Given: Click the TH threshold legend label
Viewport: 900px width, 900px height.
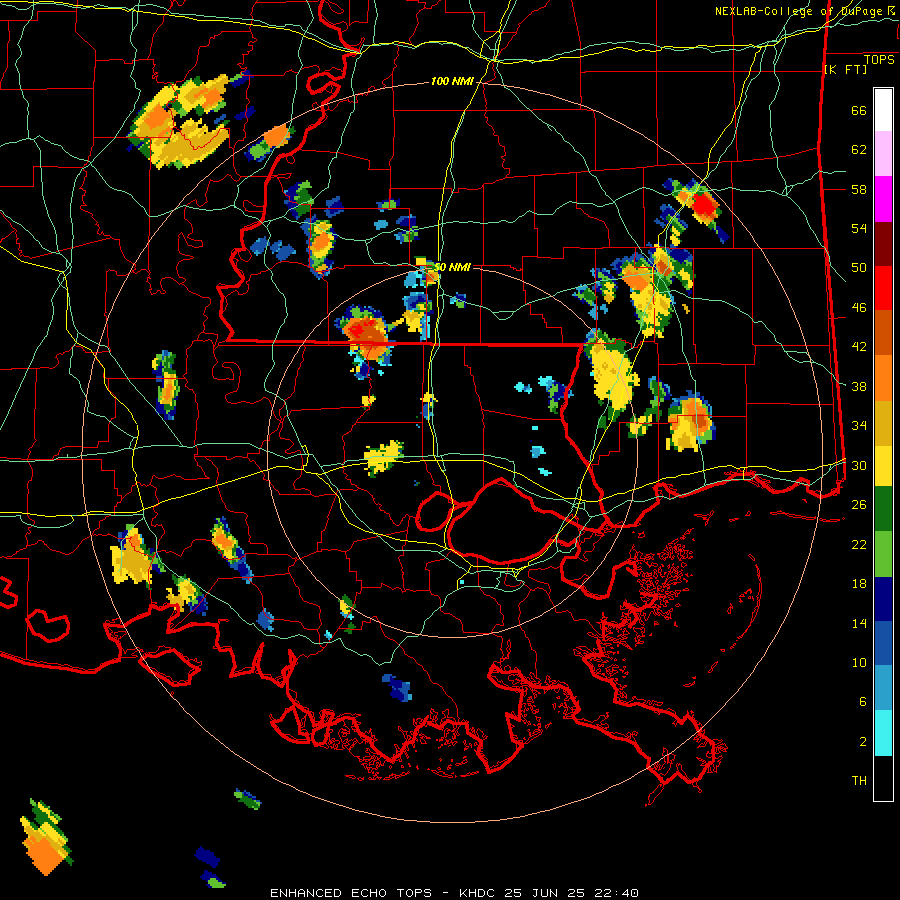Looking at the screenshot, I should point(859,781).
